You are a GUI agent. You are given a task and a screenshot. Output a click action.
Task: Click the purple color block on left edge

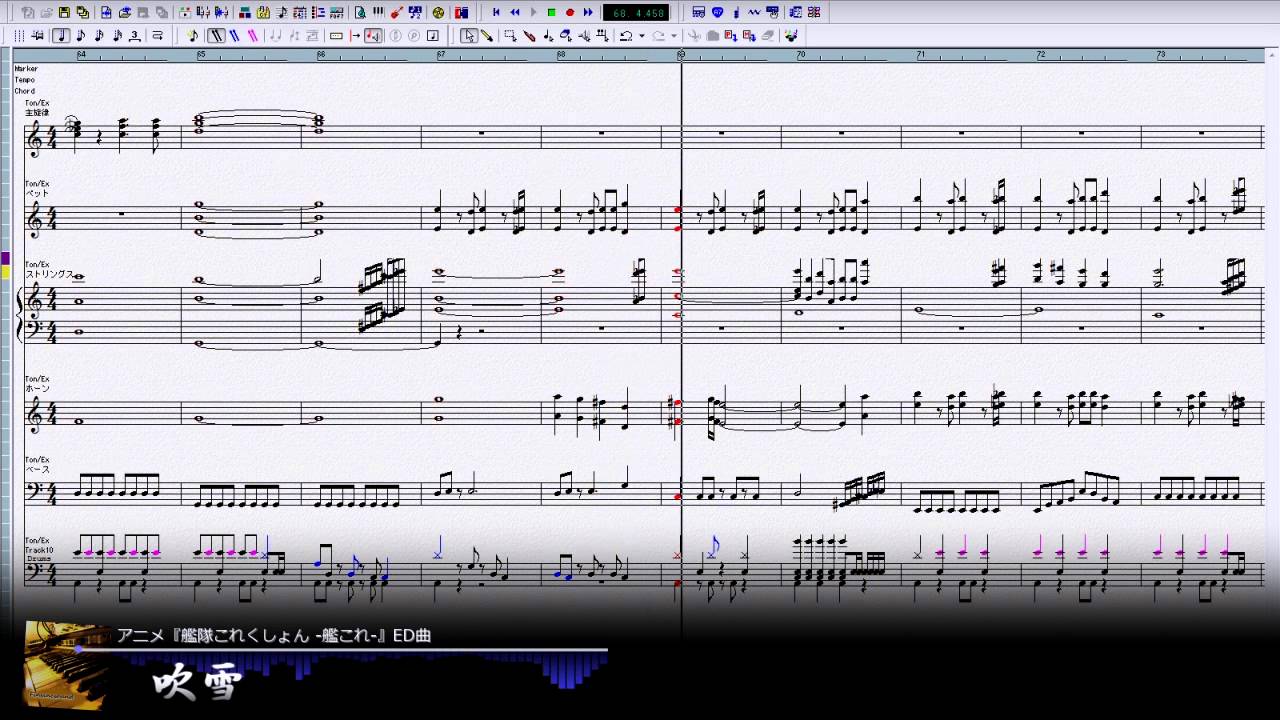(x=5, y=258)
